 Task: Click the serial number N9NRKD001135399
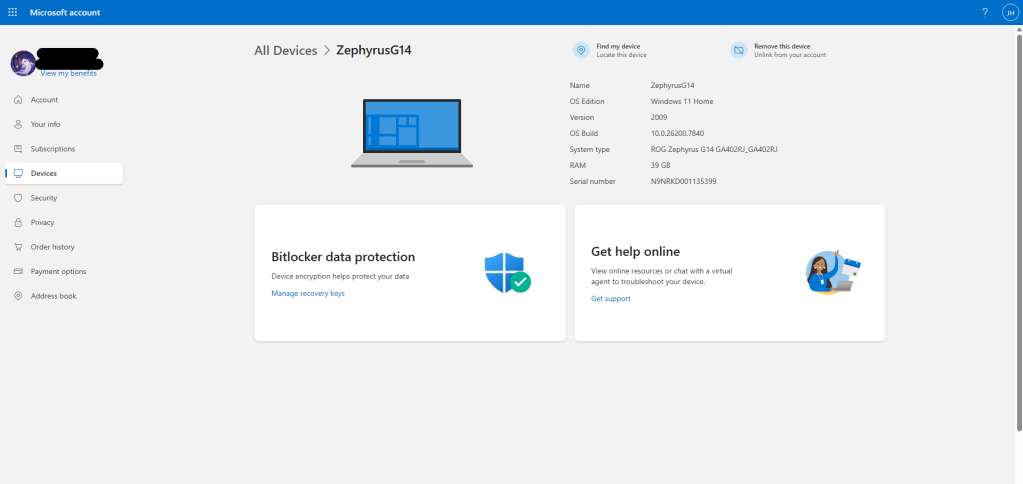coord(684,181)
